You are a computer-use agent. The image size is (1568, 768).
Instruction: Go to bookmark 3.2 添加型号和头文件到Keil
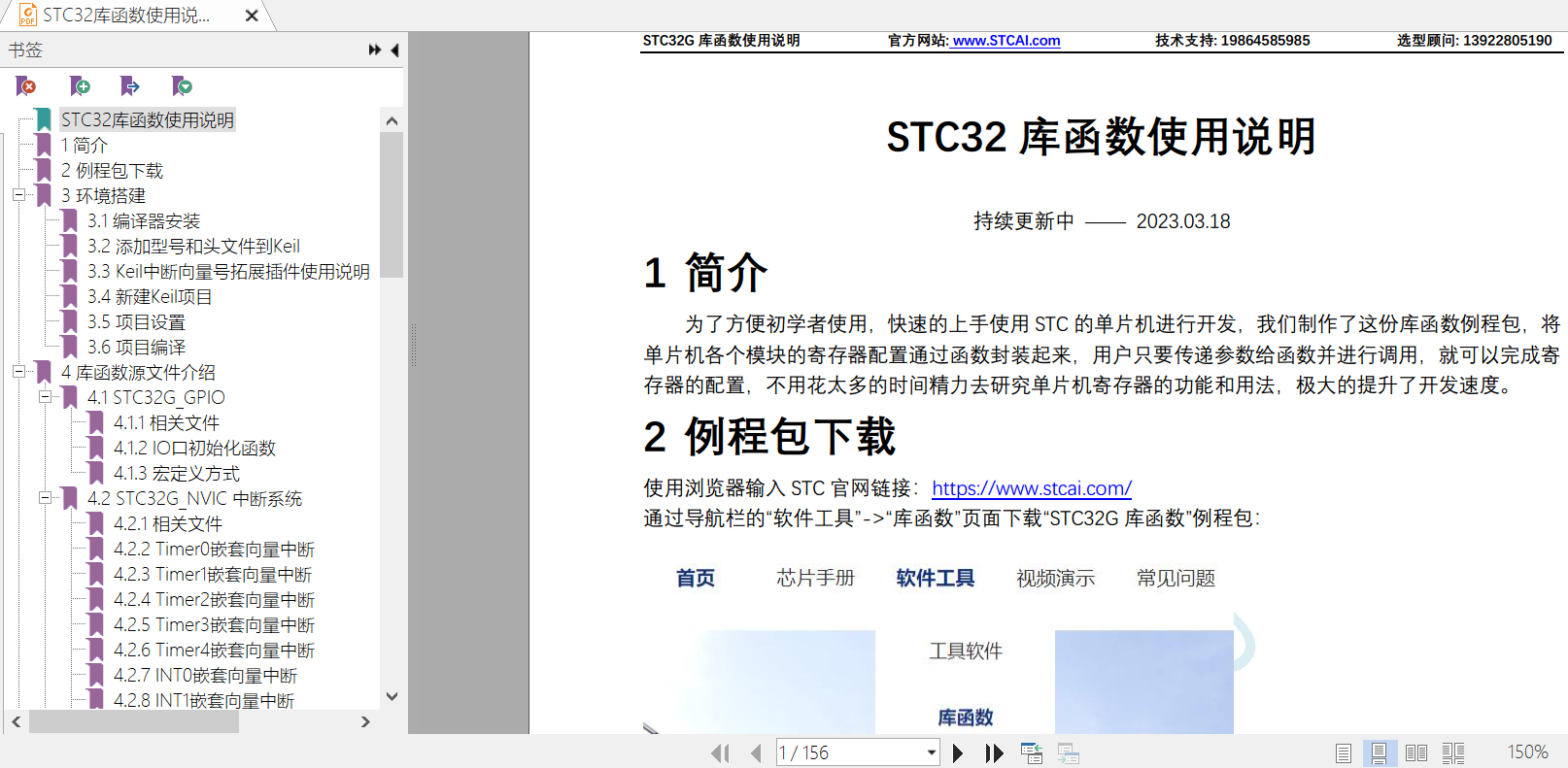pos(193,246)
